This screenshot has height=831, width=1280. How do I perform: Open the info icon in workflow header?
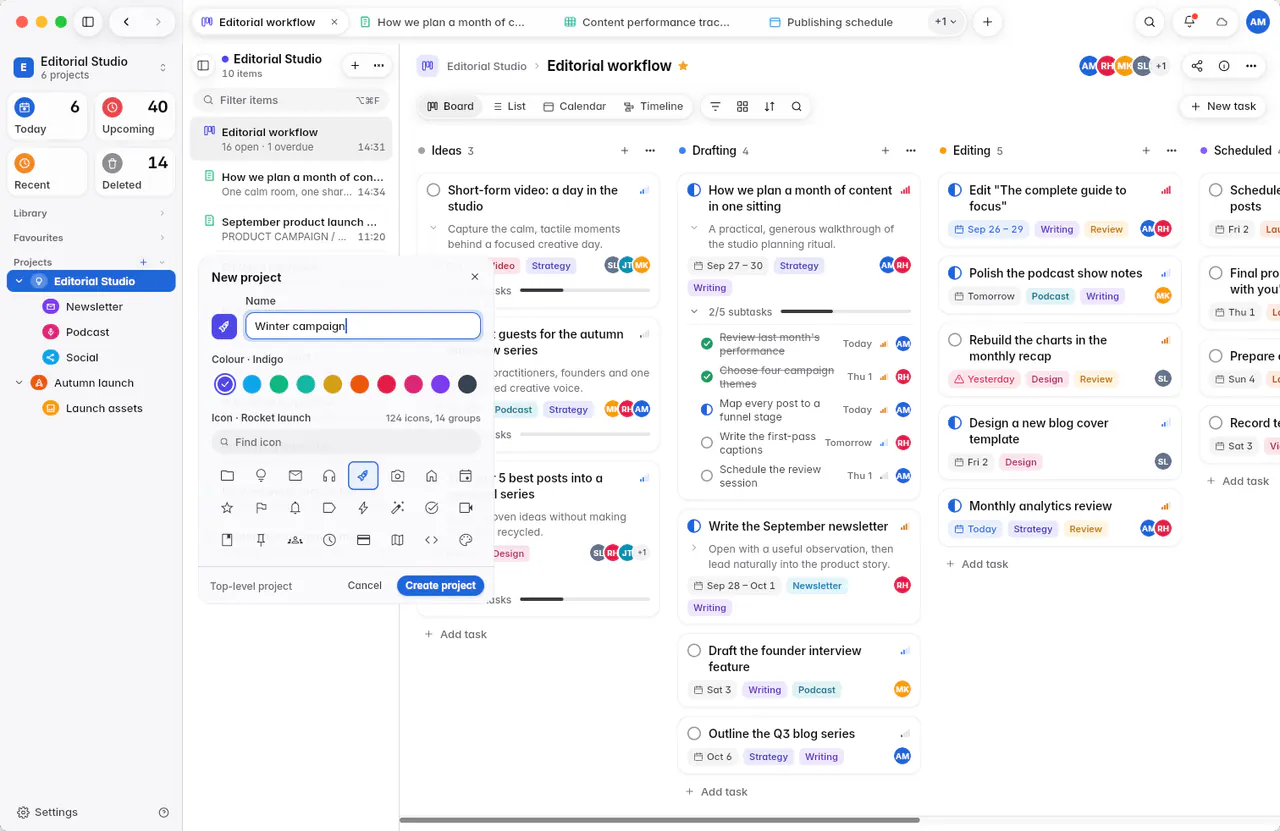pyautogui.click(x=1224, y=66)
